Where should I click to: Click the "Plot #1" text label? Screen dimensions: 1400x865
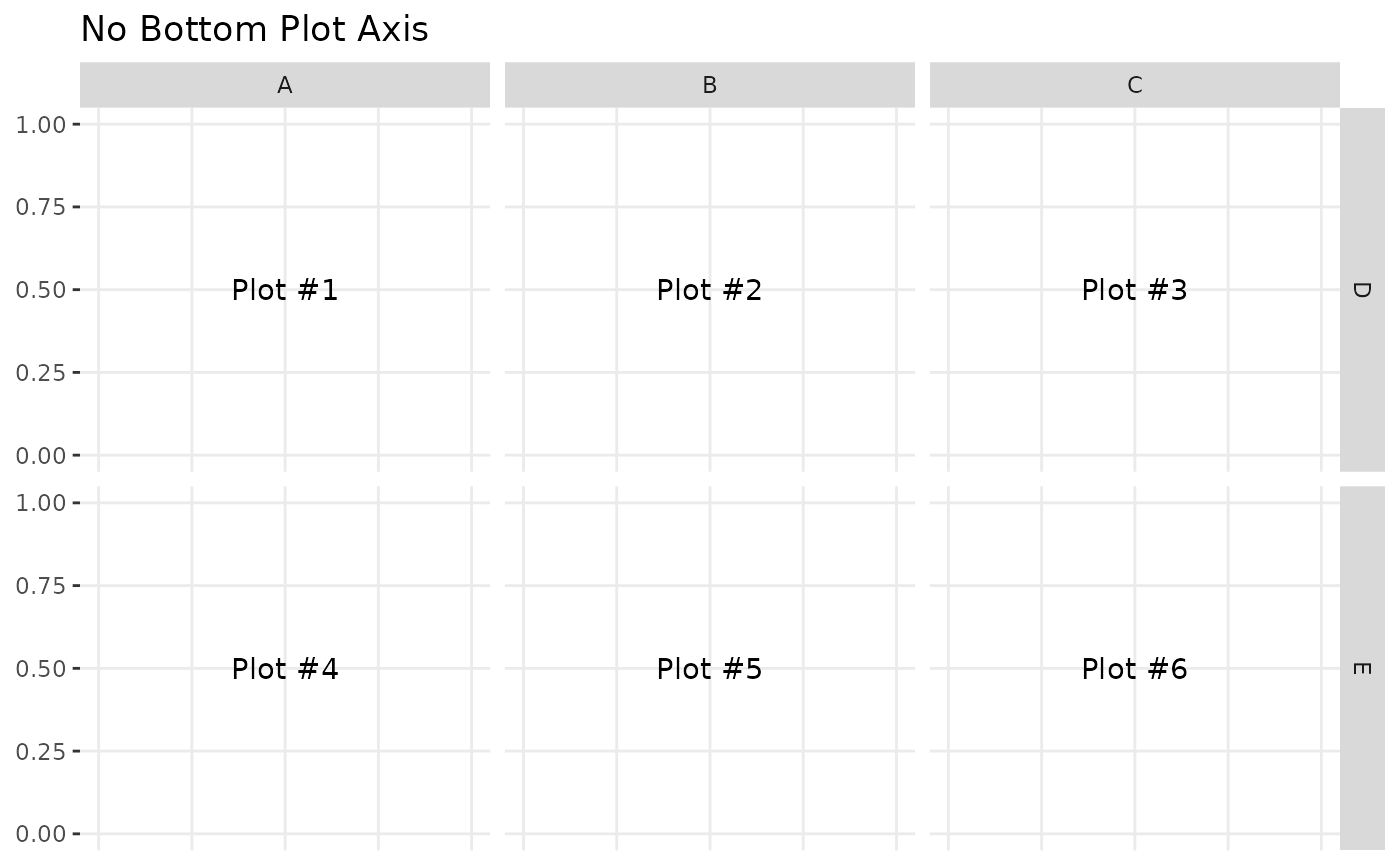click(285, 290)
